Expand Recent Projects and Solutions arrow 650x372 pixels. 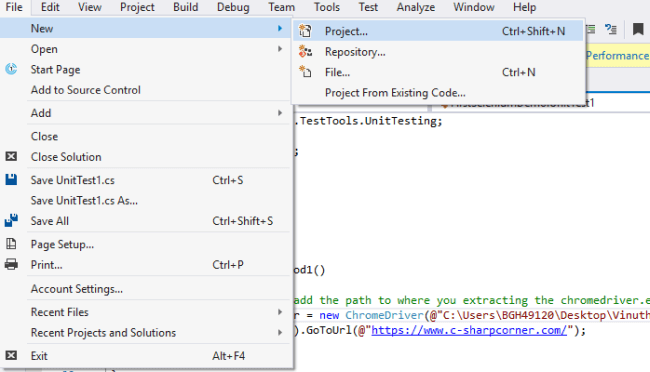280,333
